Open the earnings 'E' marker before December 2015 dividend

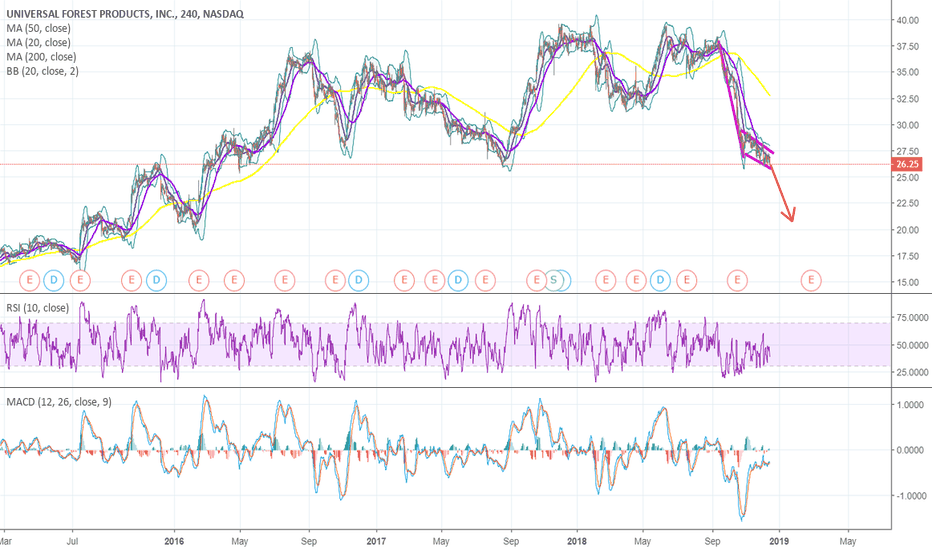[x=131, y=279]
